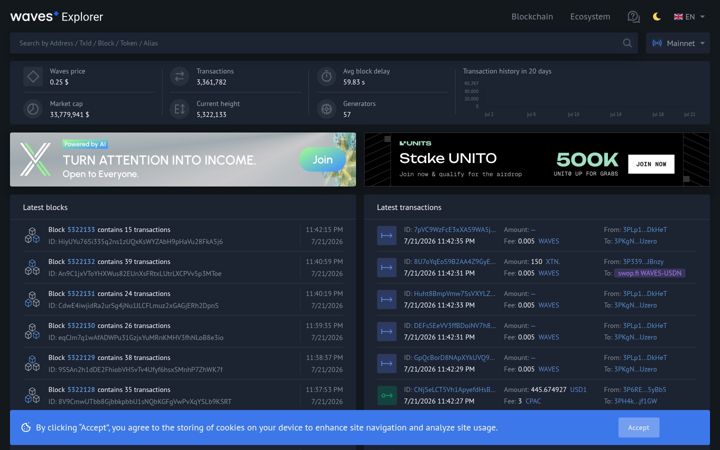Open block 5322131 link
This screenshot has width=720, height=450.
click(81, 293)
